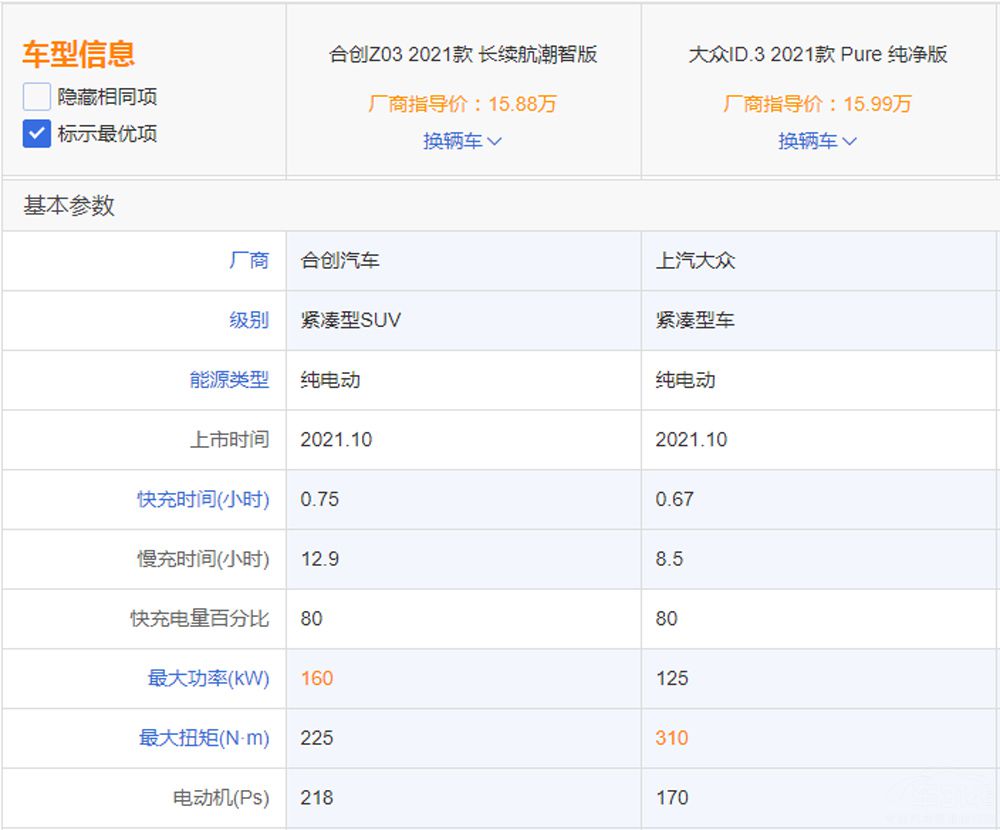1000x830 pixels.
Task: Open 换辆车 dropdown under 大众ID.3
Action: point(817,141)
